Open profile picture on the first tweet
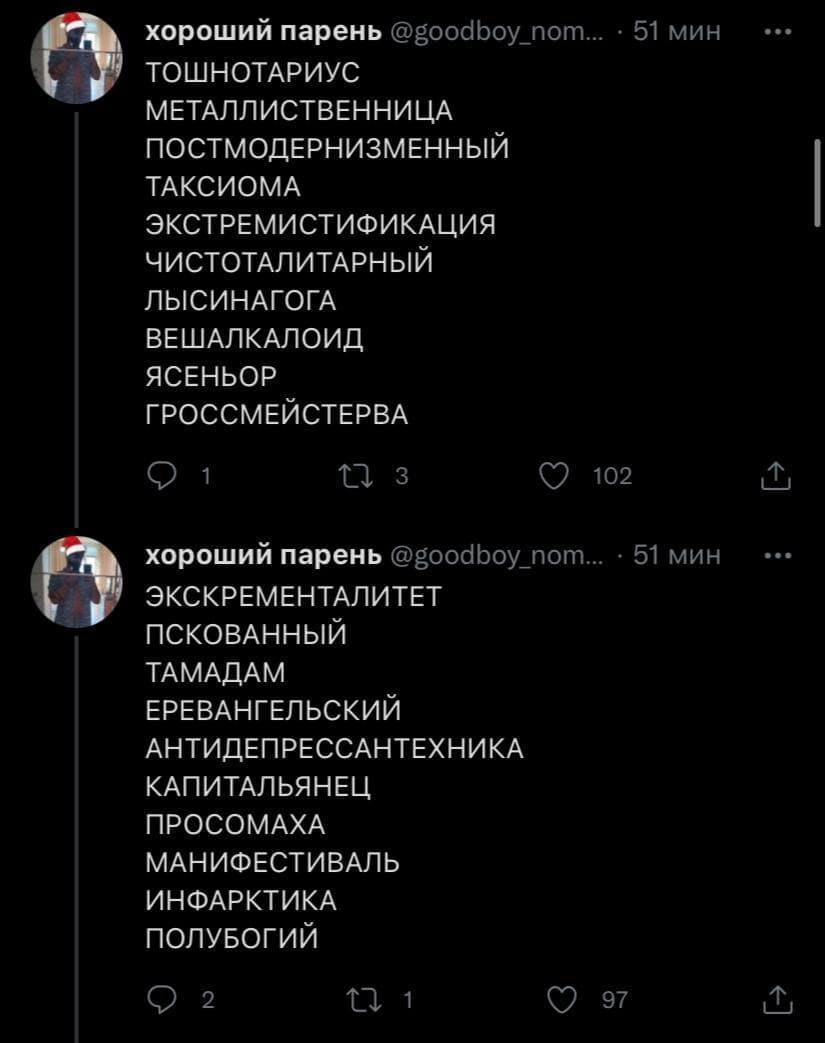The image size is (825, 1043). 76,58
